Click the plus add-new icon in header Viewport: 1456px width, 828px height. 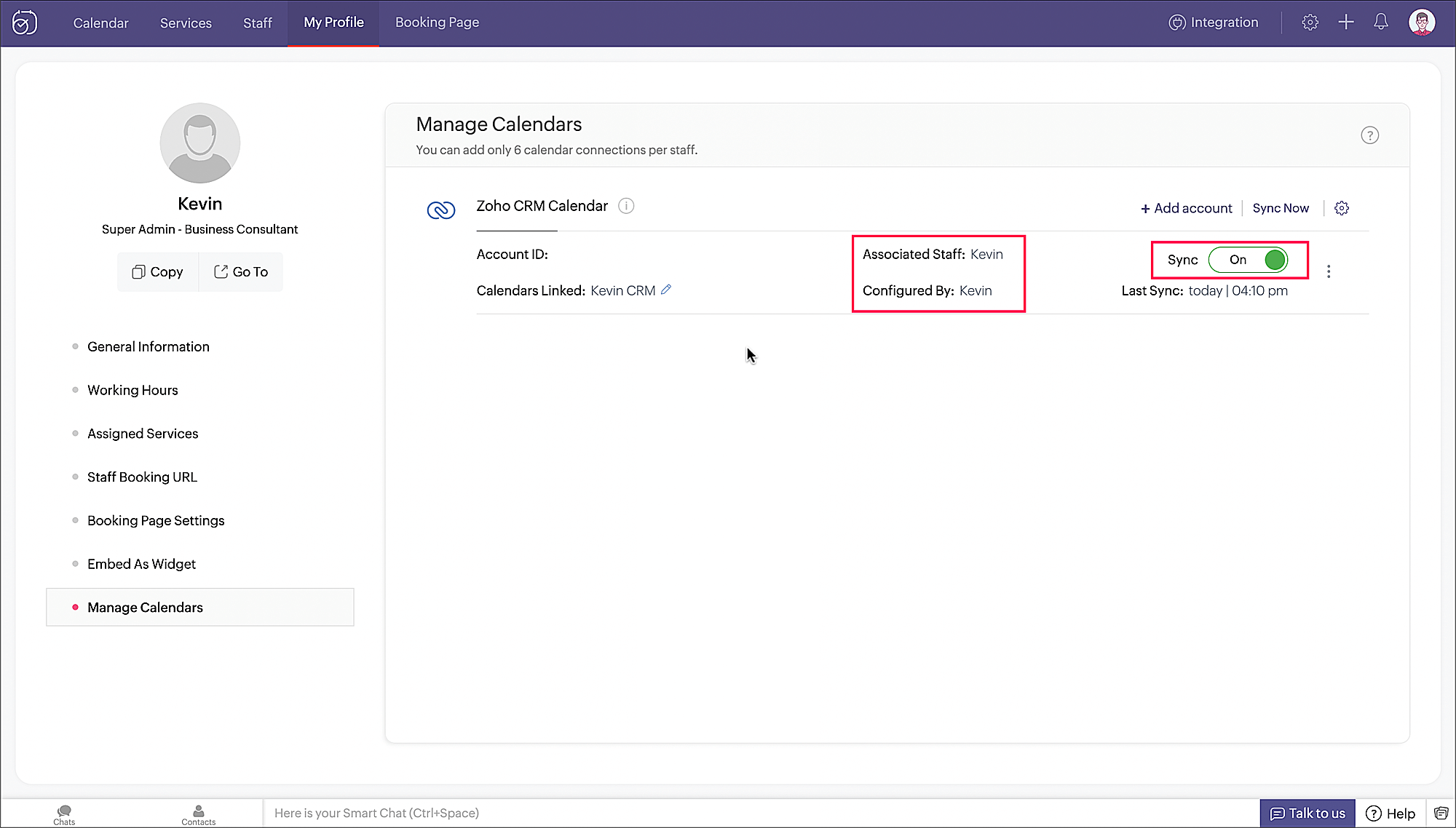click(1346, 23)
